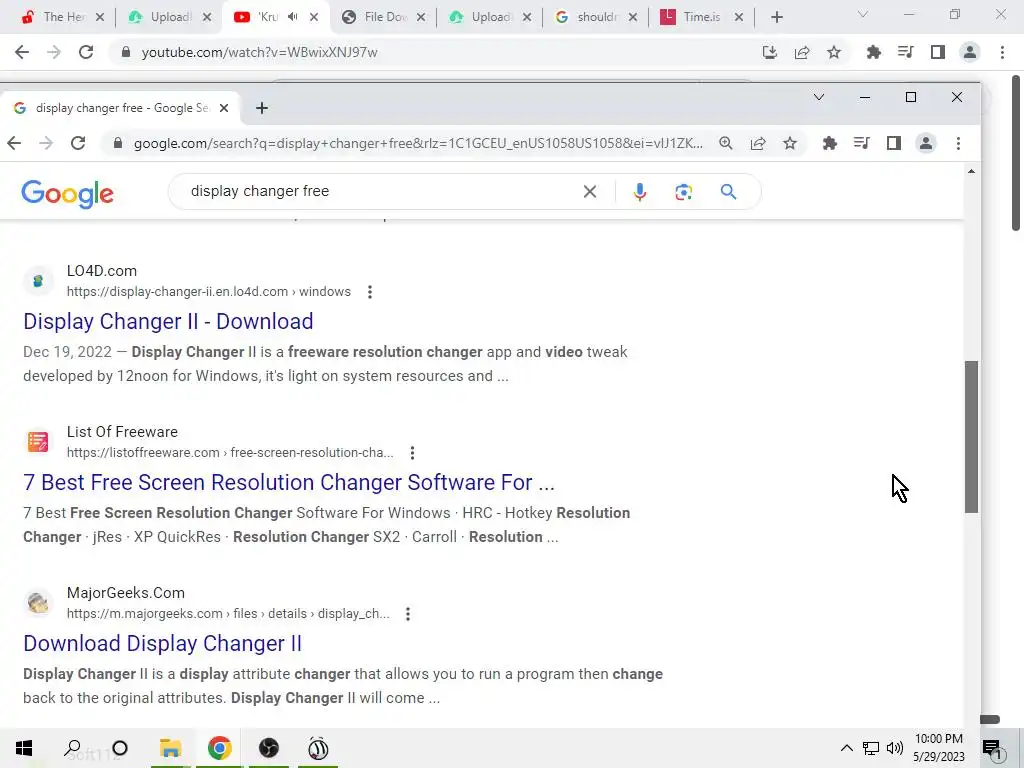
Task: Click scroll-up arrow of results scrollbar
Action: click(971, 171)
